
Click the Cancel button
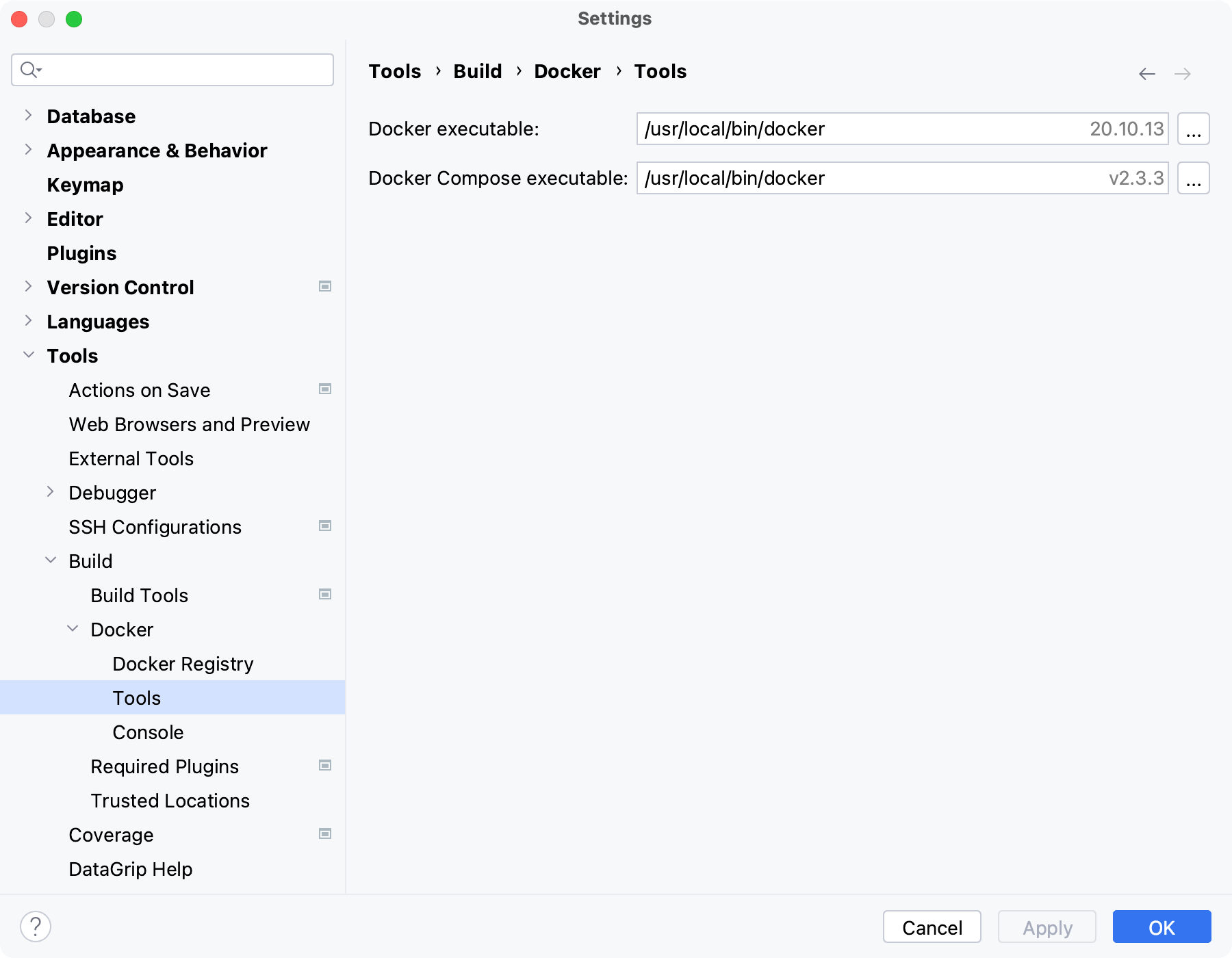(x=932, y=927)
